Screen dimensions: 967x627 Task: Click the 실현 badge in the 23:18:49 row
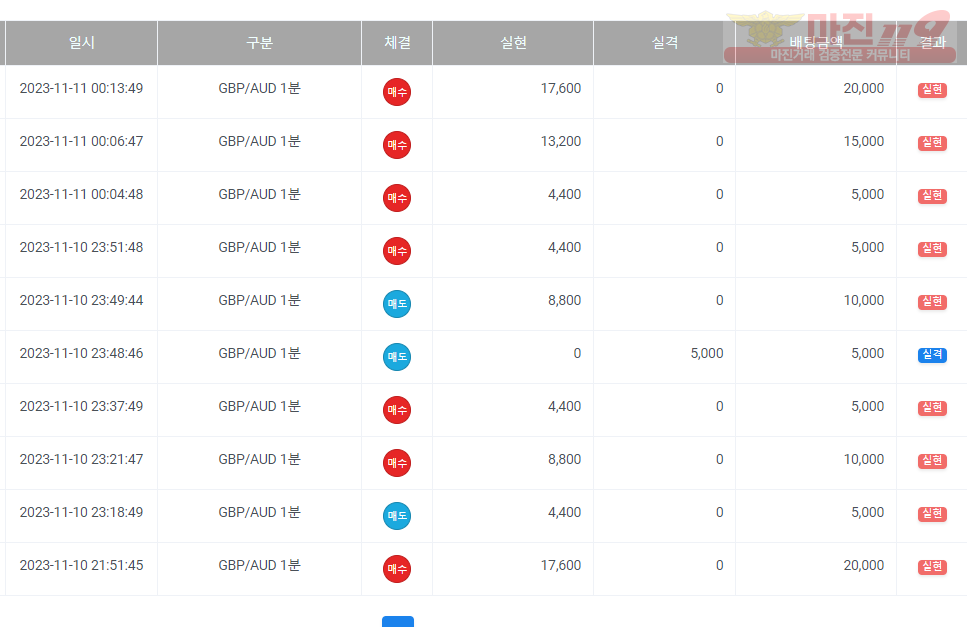point(932,514)
